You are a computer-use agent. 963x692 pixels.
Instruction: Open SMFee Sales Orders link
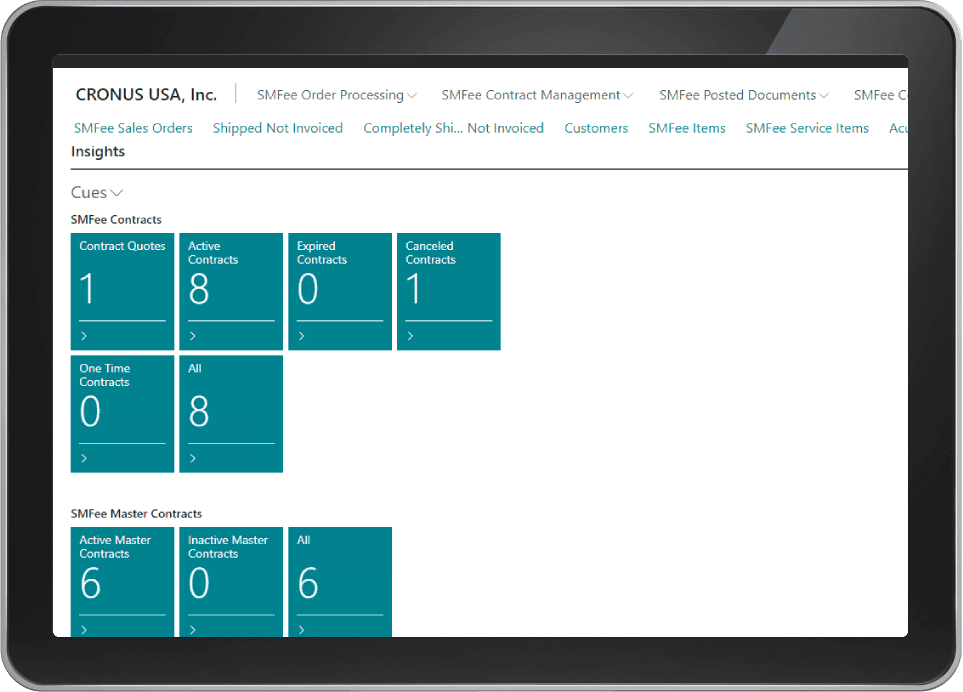(133, 128)
